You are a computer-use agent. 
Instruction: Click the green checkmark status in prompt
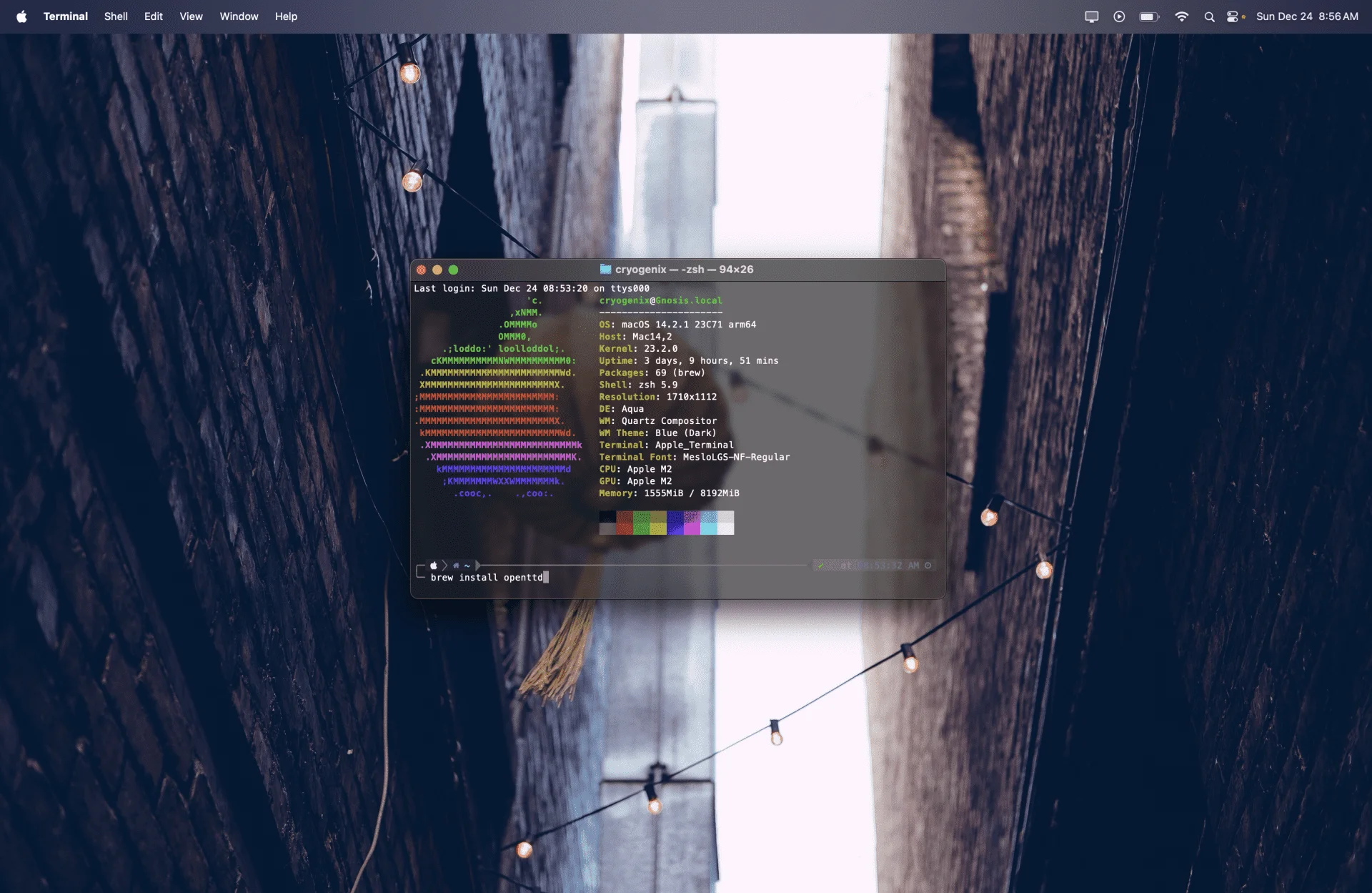pos(820,566)
